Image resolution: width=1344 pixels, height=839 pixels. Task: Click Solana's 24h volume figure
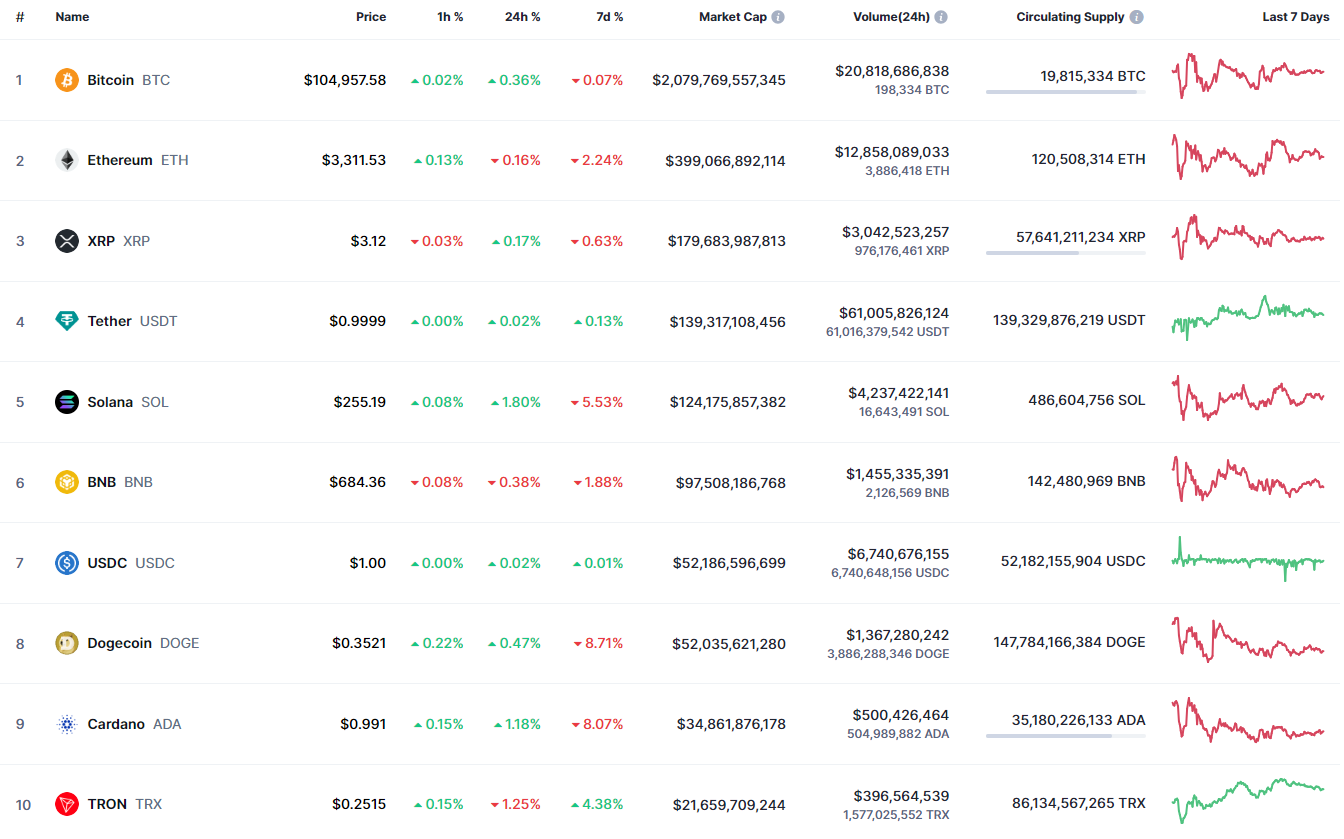pos(899,393)
